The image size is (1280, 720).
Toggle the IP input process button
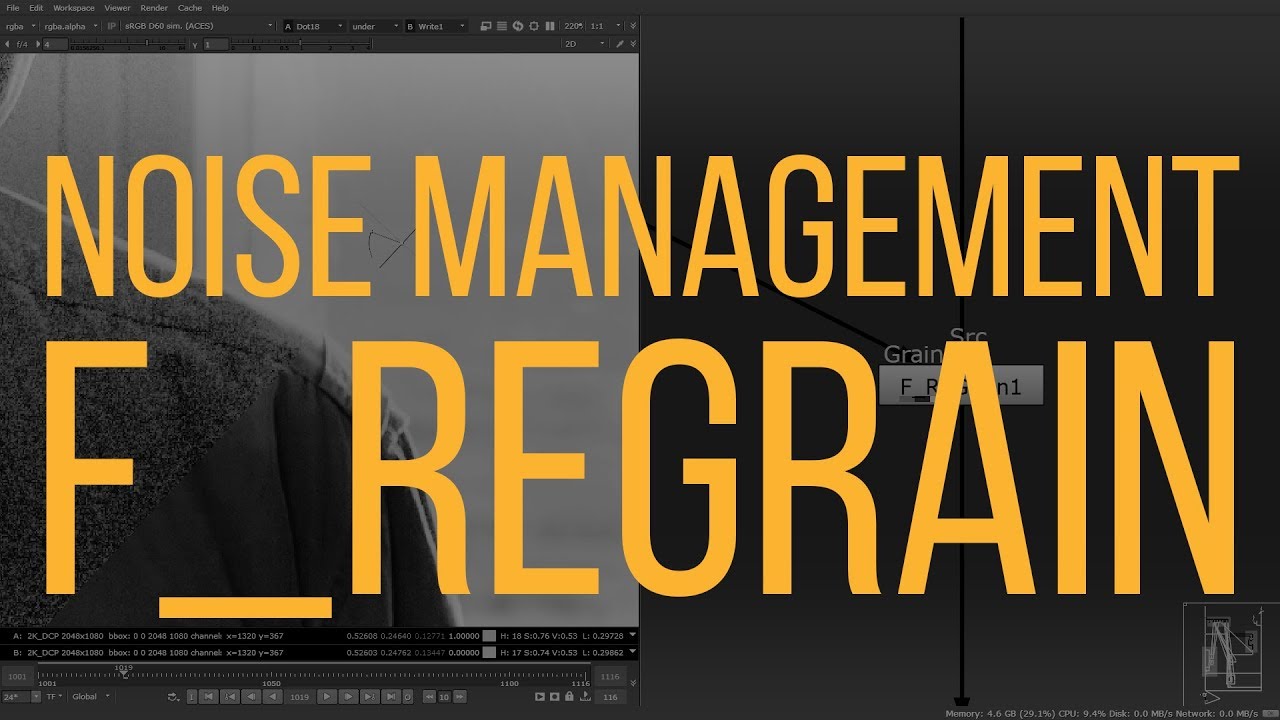tap(112, 26)
